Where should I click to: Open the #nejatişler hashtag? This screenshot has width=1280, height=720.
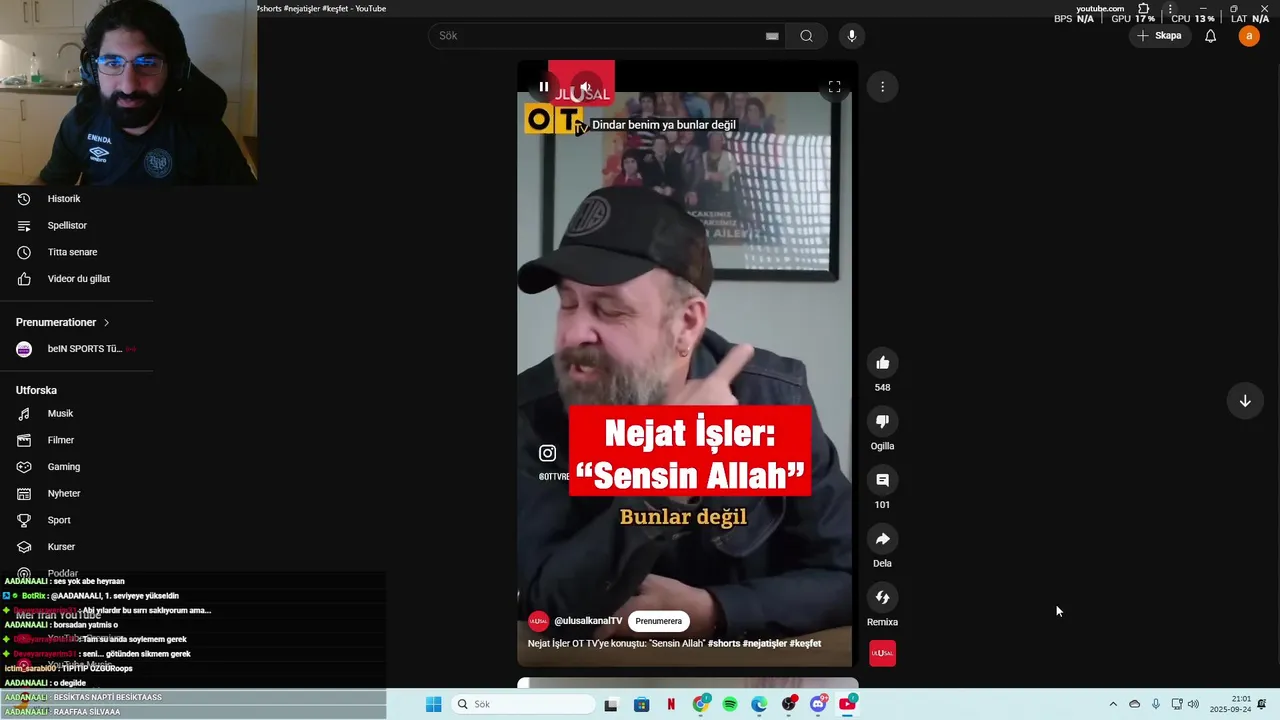[763, 643]
